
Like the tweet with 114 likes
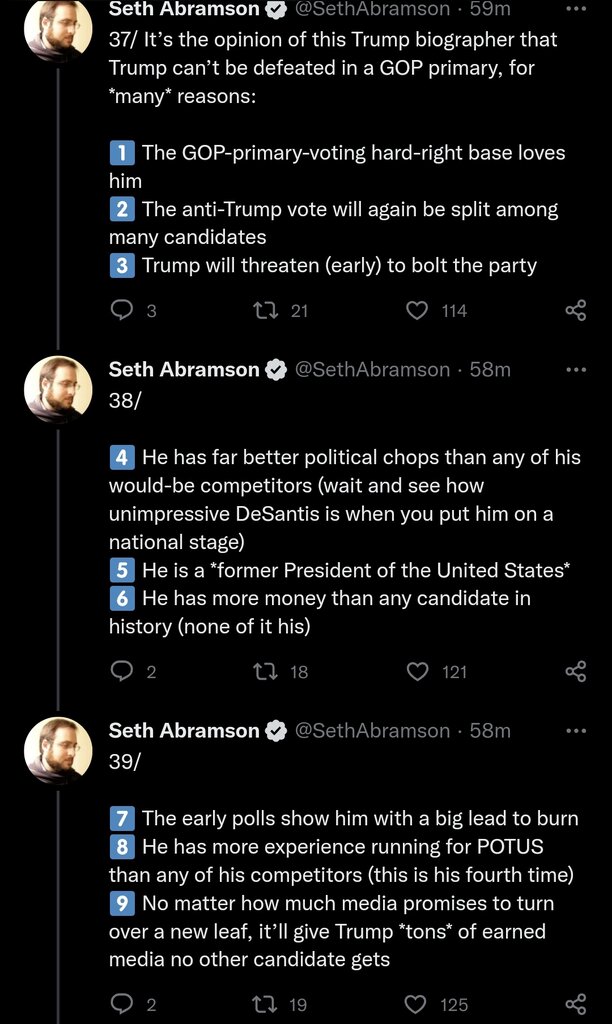(x=417, y=311)
